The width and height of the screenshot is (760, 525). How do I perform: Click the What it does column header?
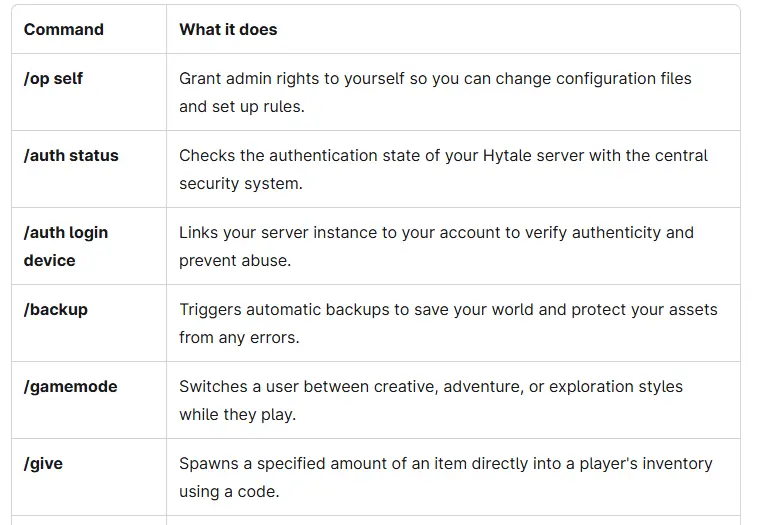coord(228,29)
